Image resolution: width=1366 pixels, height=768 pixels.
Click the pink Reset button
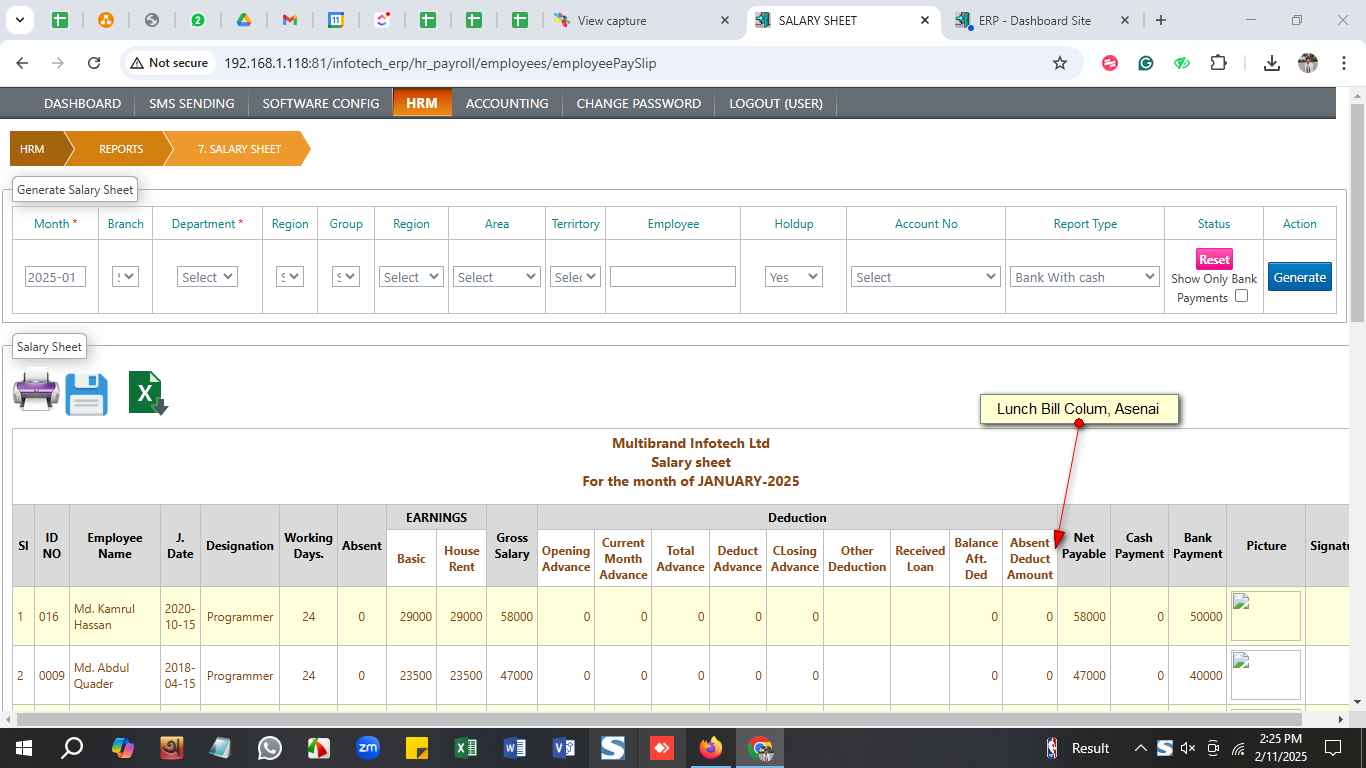[1214, 259]
